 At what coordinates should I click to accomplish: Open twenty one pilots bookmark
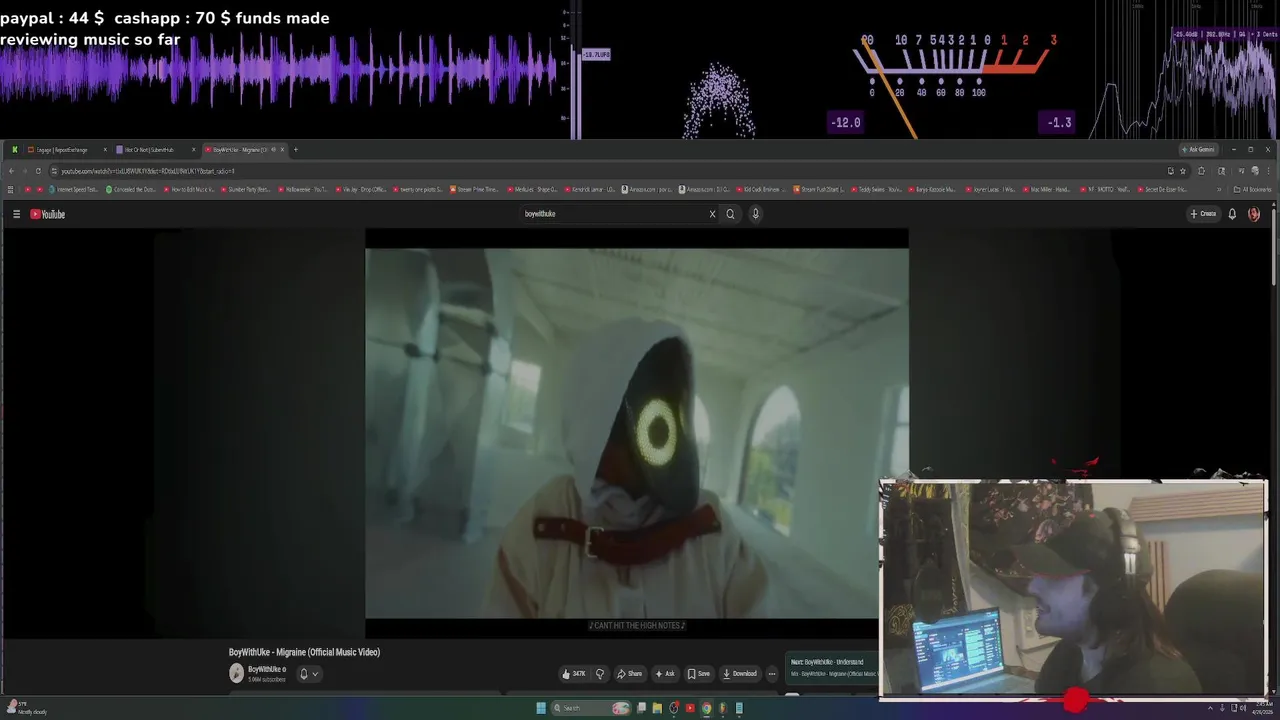coord(418,189)
